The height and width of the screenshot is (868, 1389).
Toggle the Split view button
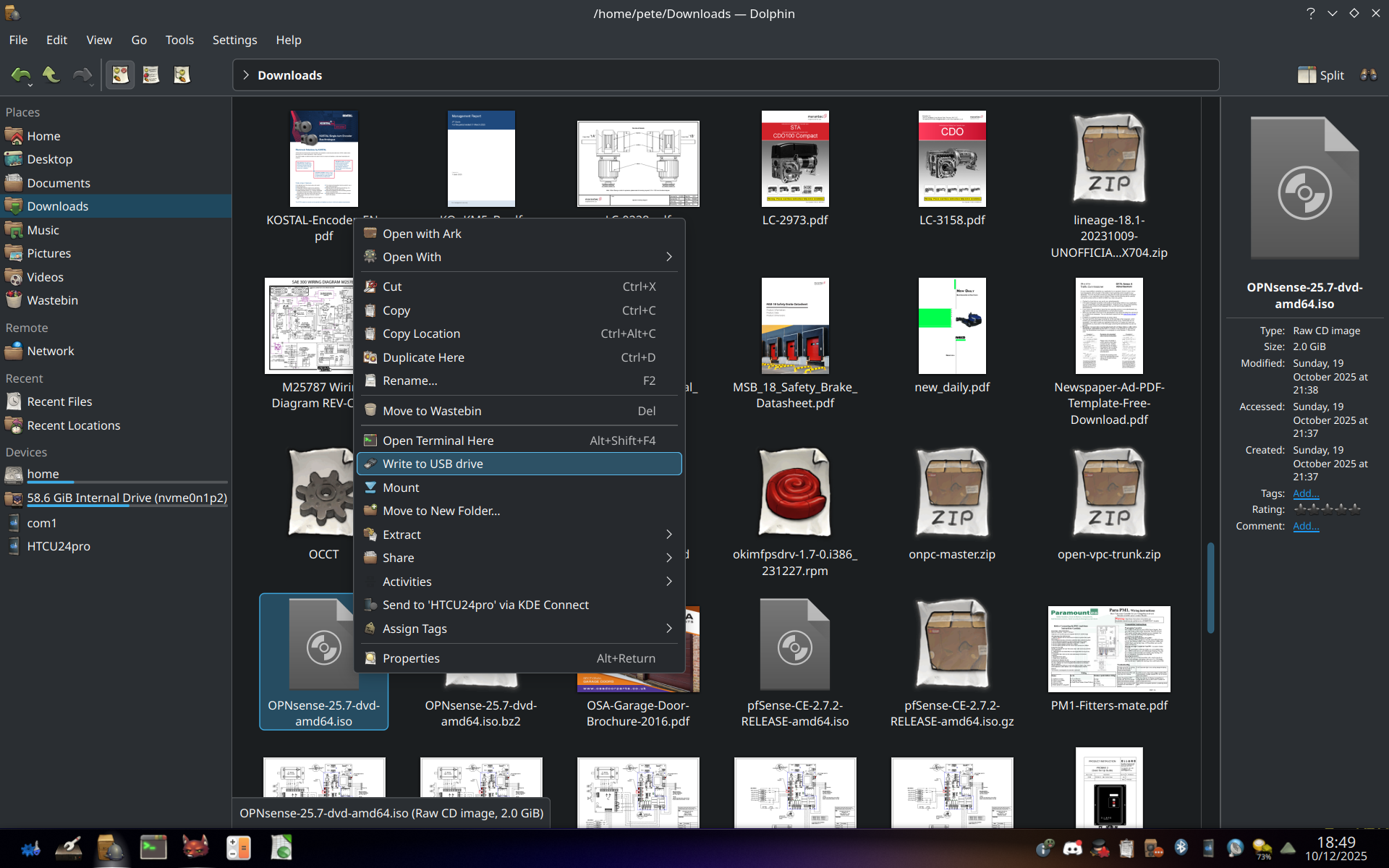click(x=1320, y=75)
